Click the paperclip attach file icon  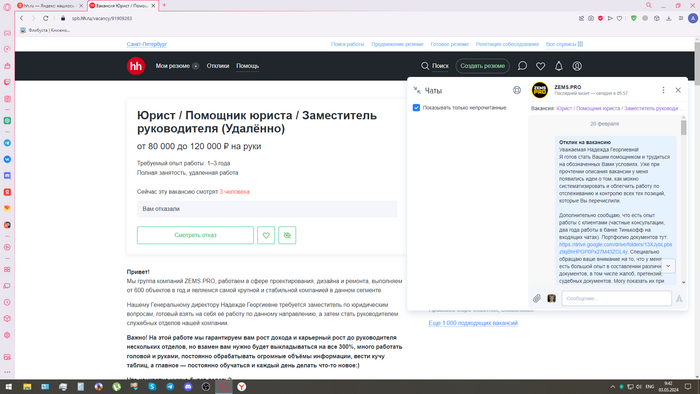537,299
